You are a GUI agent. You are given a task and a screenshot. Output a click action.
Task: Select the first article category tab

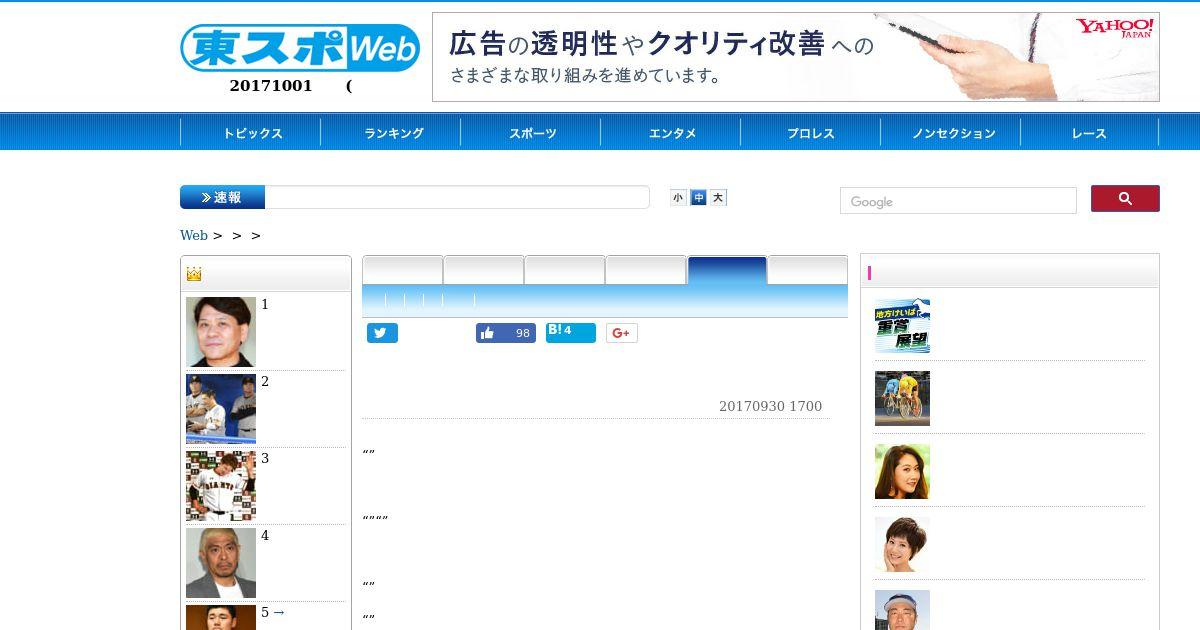[403, 271]
